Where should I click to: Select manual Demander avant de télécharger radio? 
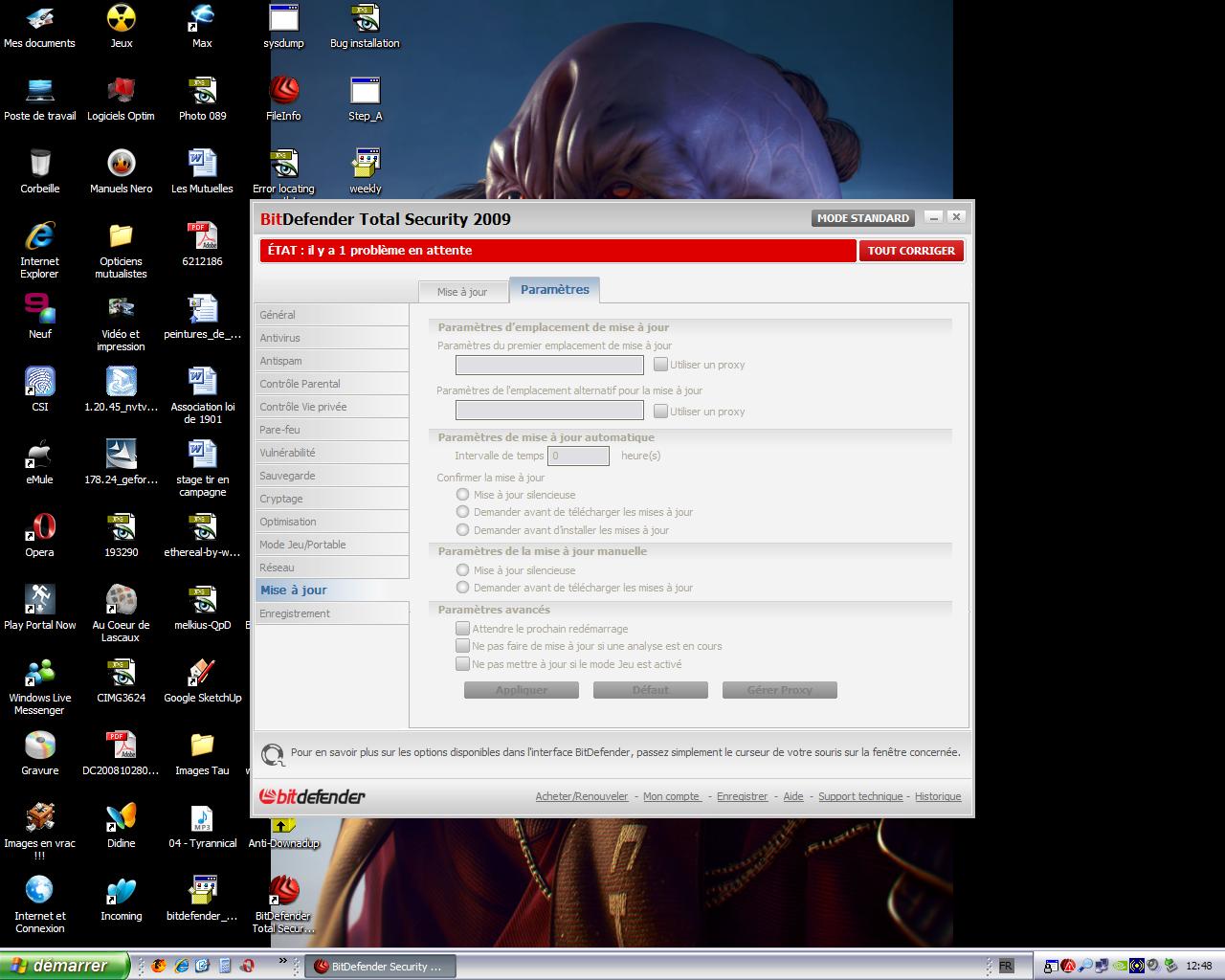click(463, 588)
